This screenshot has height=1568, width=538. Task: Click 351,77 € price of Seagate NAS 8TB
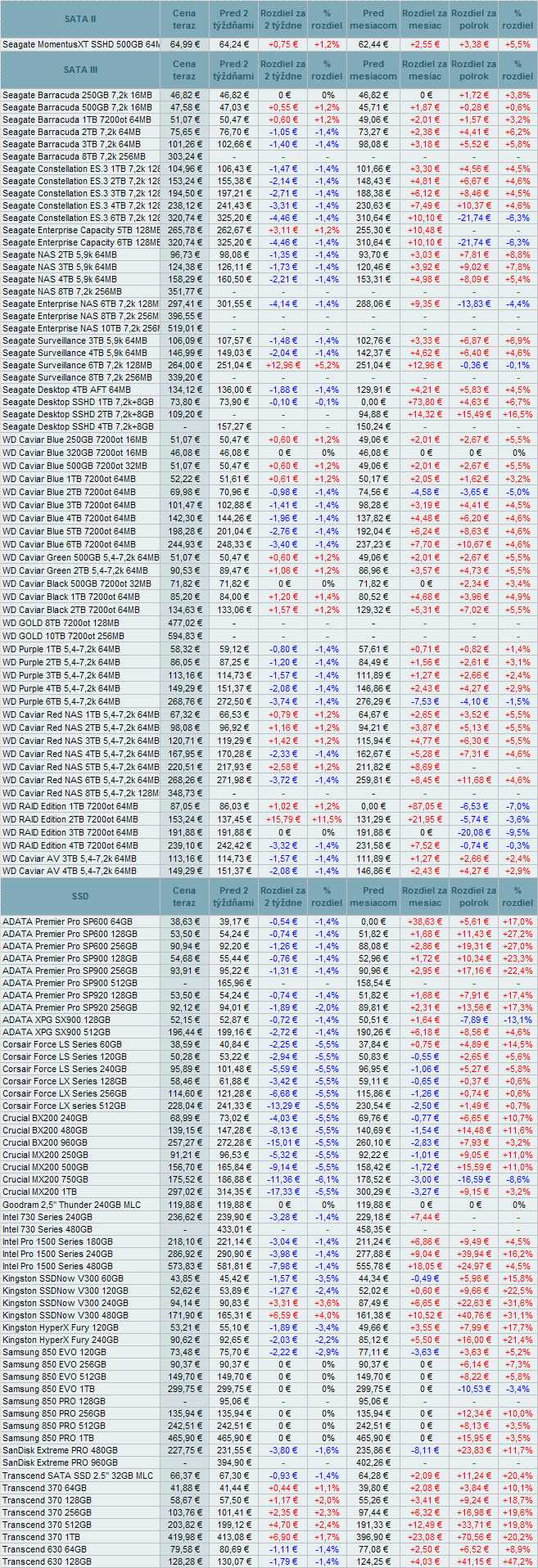pyautogui.click(x=185, y=291)
